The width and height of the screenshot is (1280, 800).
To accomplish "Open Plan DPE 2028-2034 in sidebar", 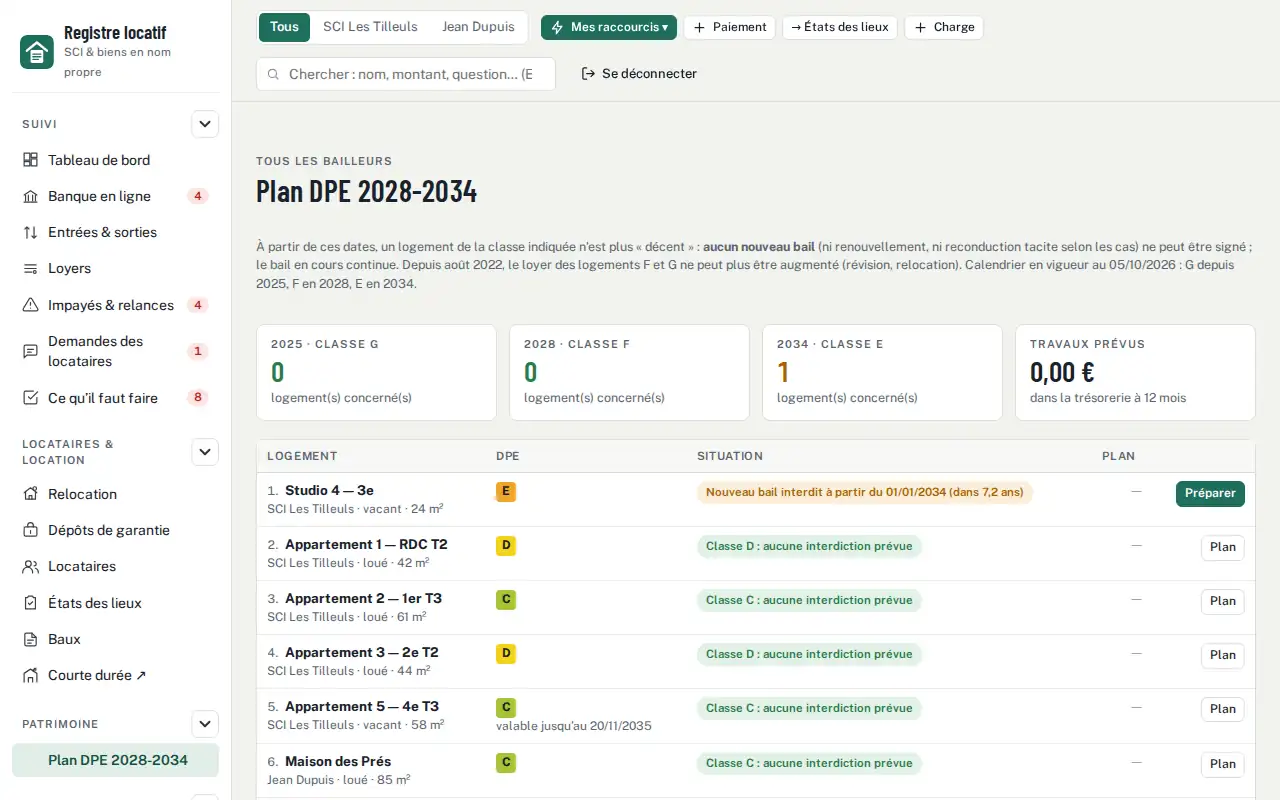I will tap(115, 760).
